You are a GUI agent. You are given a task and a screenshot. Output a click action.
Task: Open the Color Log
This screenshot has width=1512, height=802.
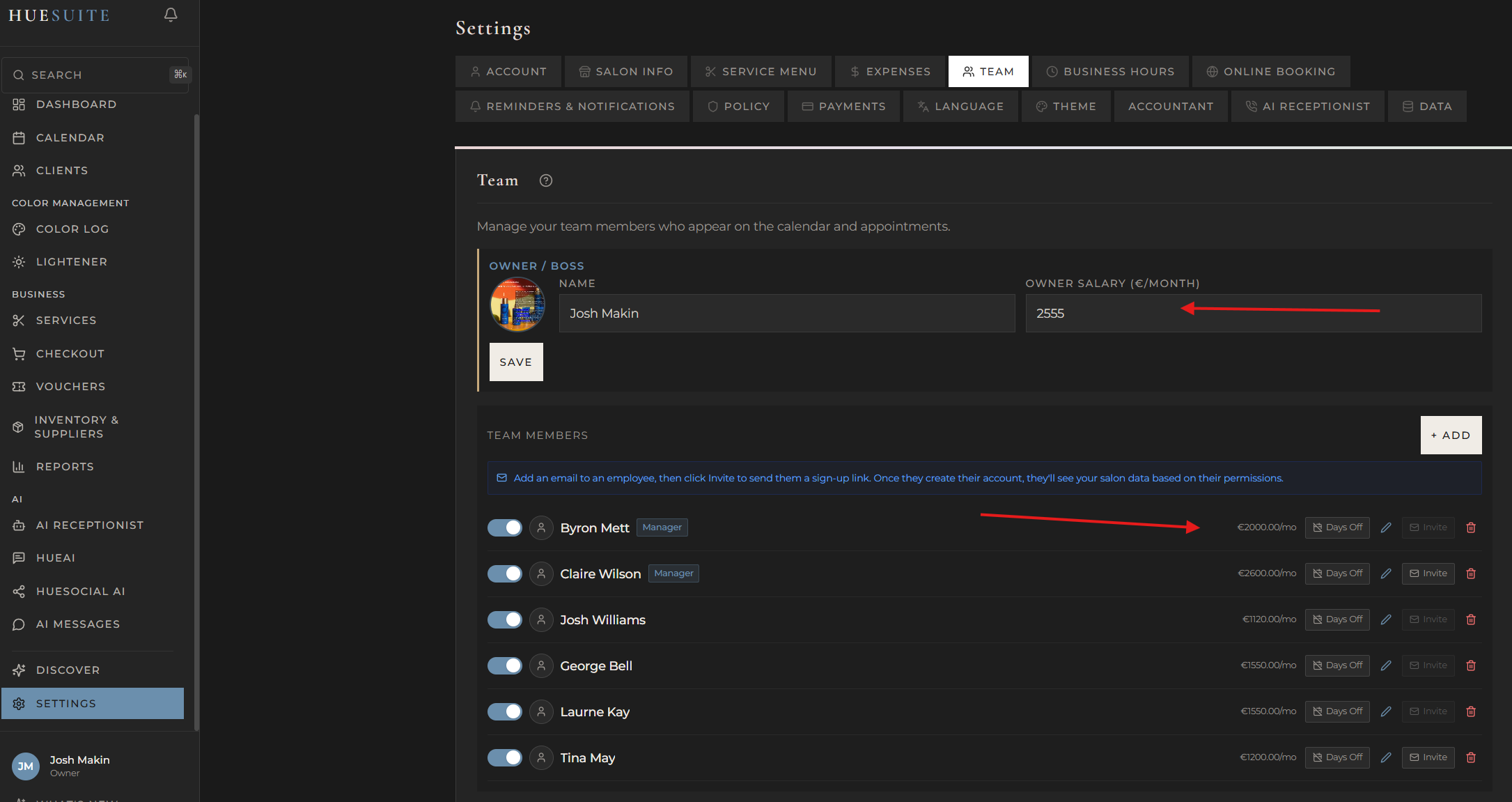(x=72, y=229)
